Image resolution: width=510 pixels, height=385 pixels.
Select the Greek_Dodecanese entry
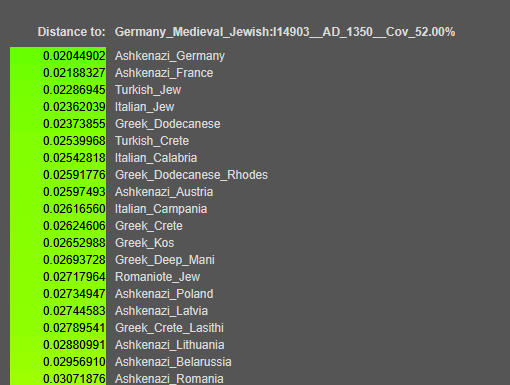168,124
